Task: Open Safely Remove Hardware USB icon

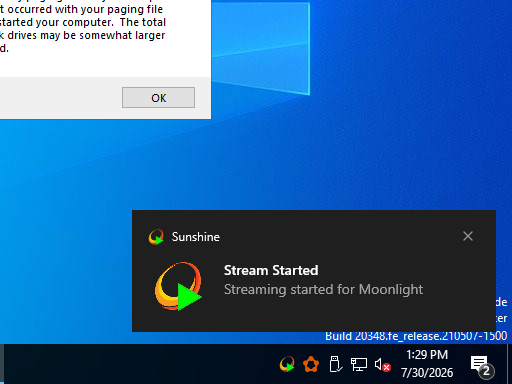Action: (x=335, y=364)
